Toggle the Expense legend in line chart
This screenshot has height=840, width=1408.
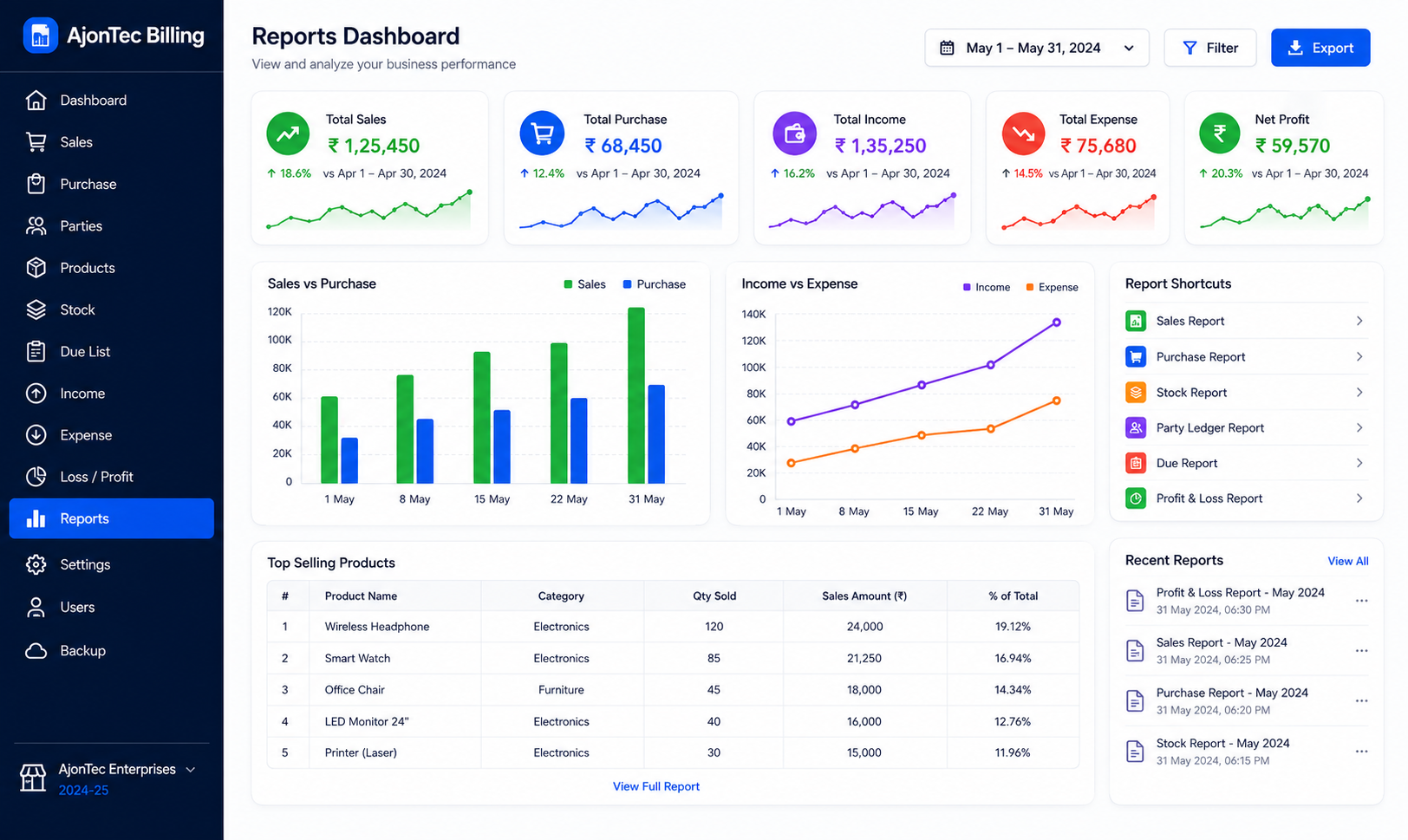(1052, 287)
